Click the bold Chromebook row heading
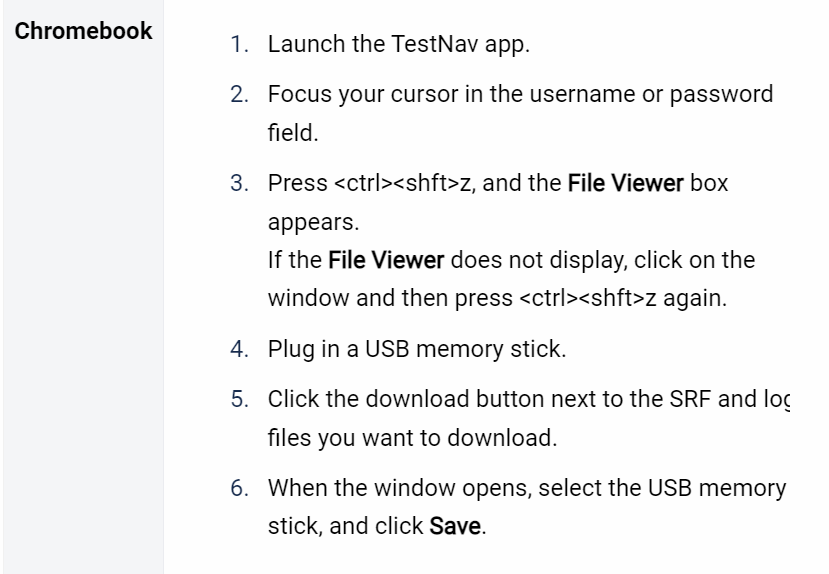 (84, 31)
